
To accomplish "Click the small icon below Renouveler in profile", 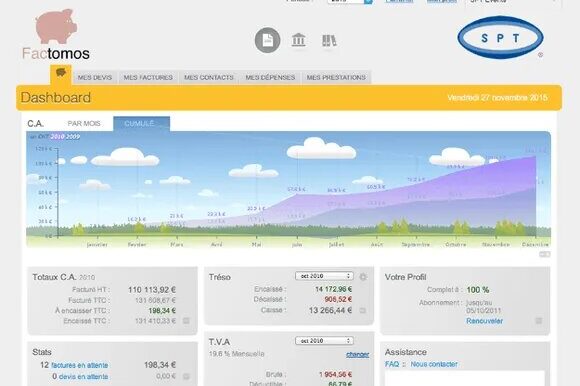I will pos(539,321).
